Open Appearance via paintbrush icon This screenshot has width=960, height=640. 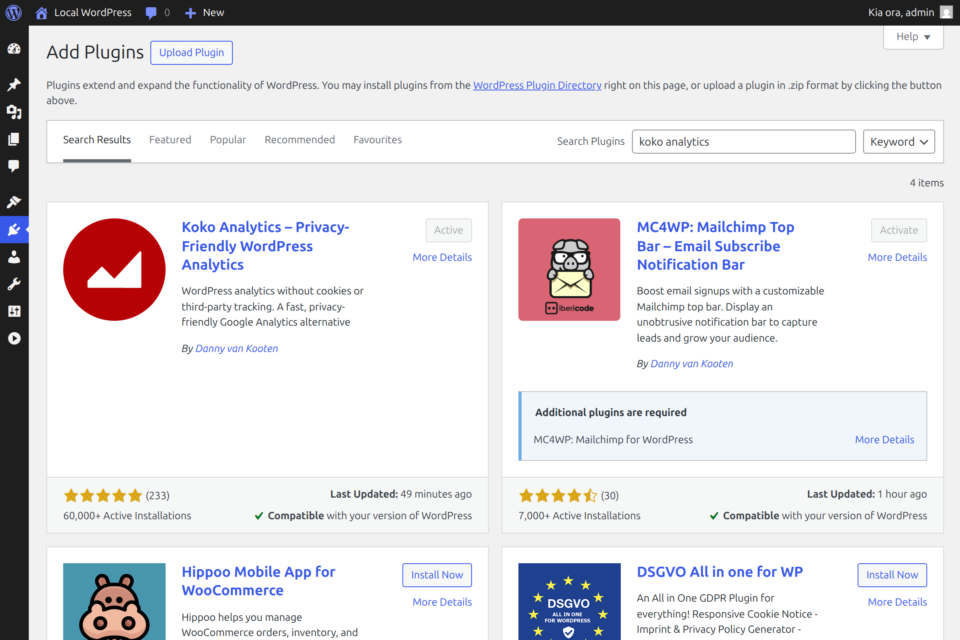[x=14, y=201]
